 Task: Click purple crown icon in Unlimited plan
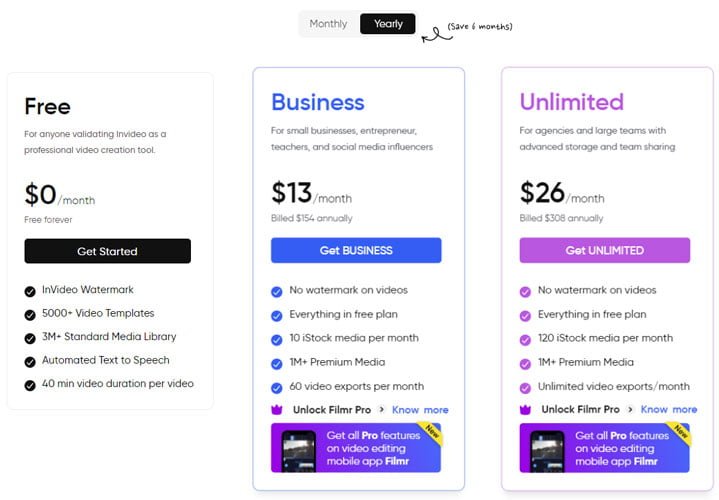click(x=525, y=410)
